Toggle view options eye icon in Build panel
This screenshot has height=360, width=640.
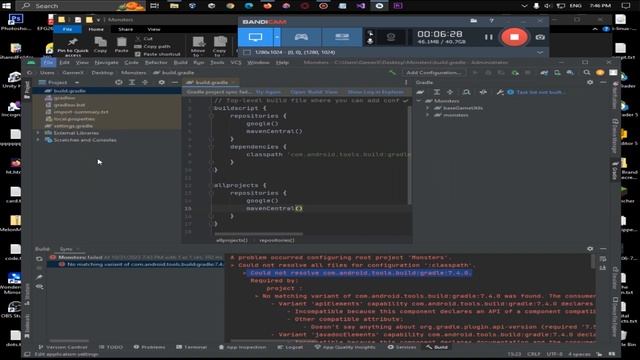39,287
